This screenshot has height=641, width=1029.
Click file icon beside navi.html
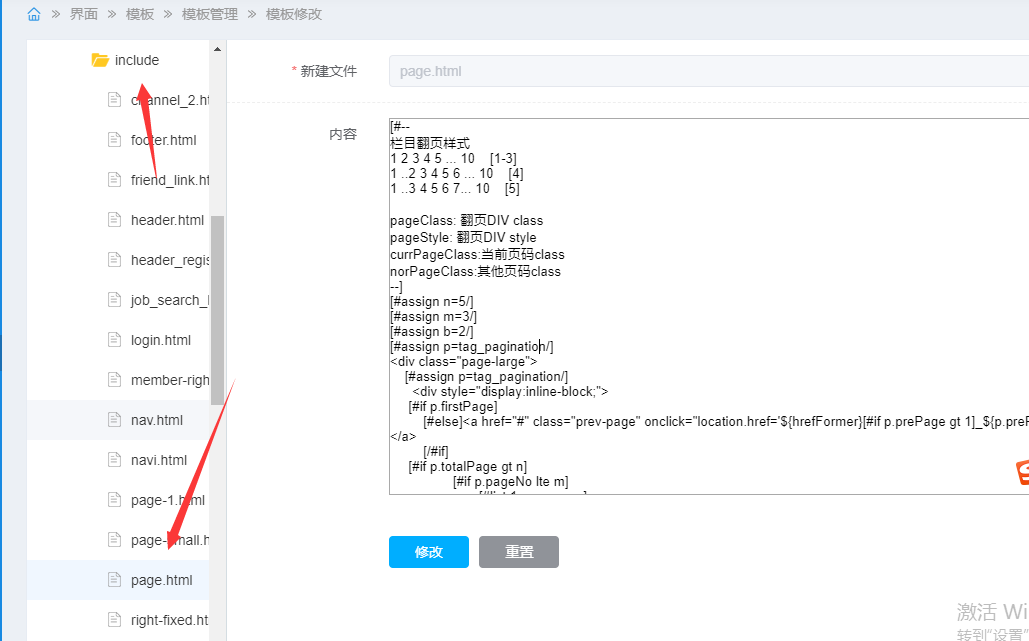pyautogui.click(x=114, y=460)
